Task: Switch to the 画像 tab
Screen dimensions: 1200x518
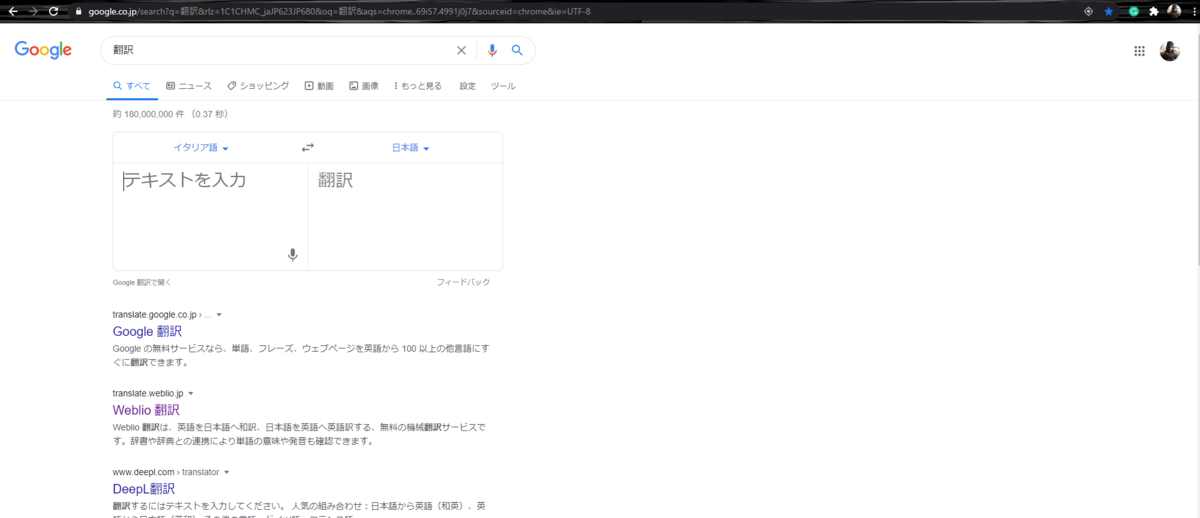Action: click(364, 86)
